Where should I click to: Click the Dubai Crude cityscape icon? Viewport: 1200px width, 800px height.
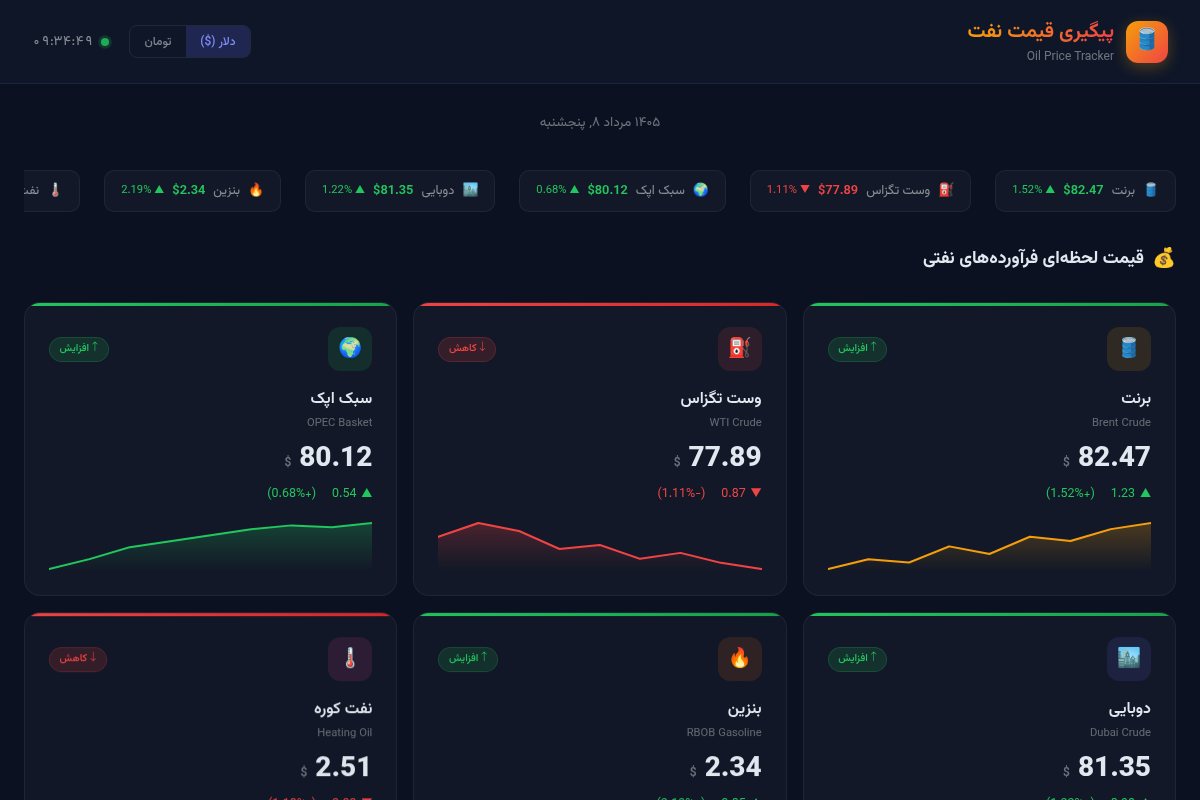[x=1129, y=659]
